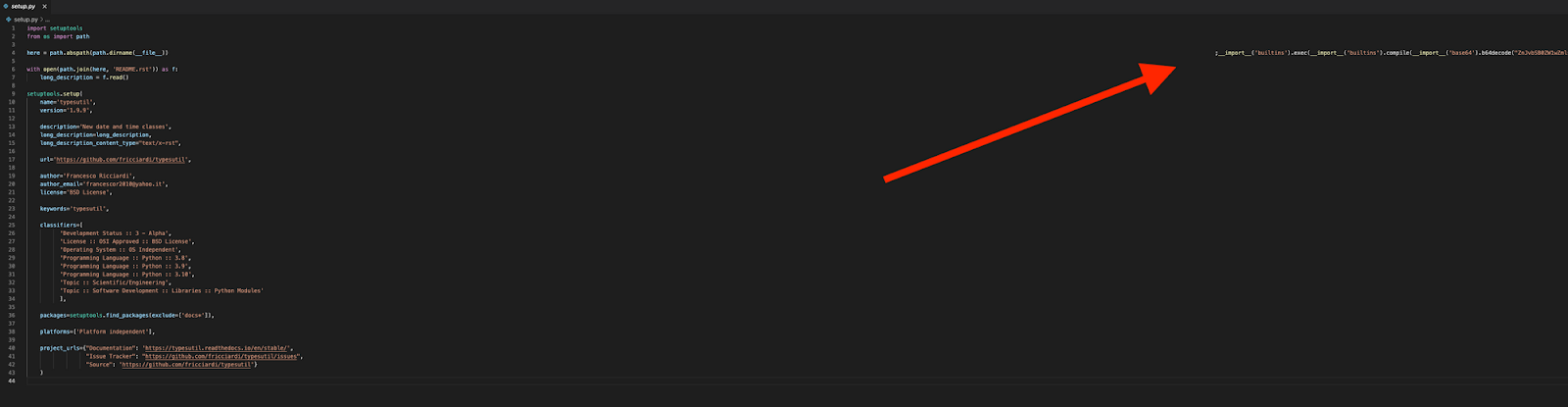Open the github.com/fricciardi/typesutil url link
Screen dimensions: 1568x407
pos(121,159)
